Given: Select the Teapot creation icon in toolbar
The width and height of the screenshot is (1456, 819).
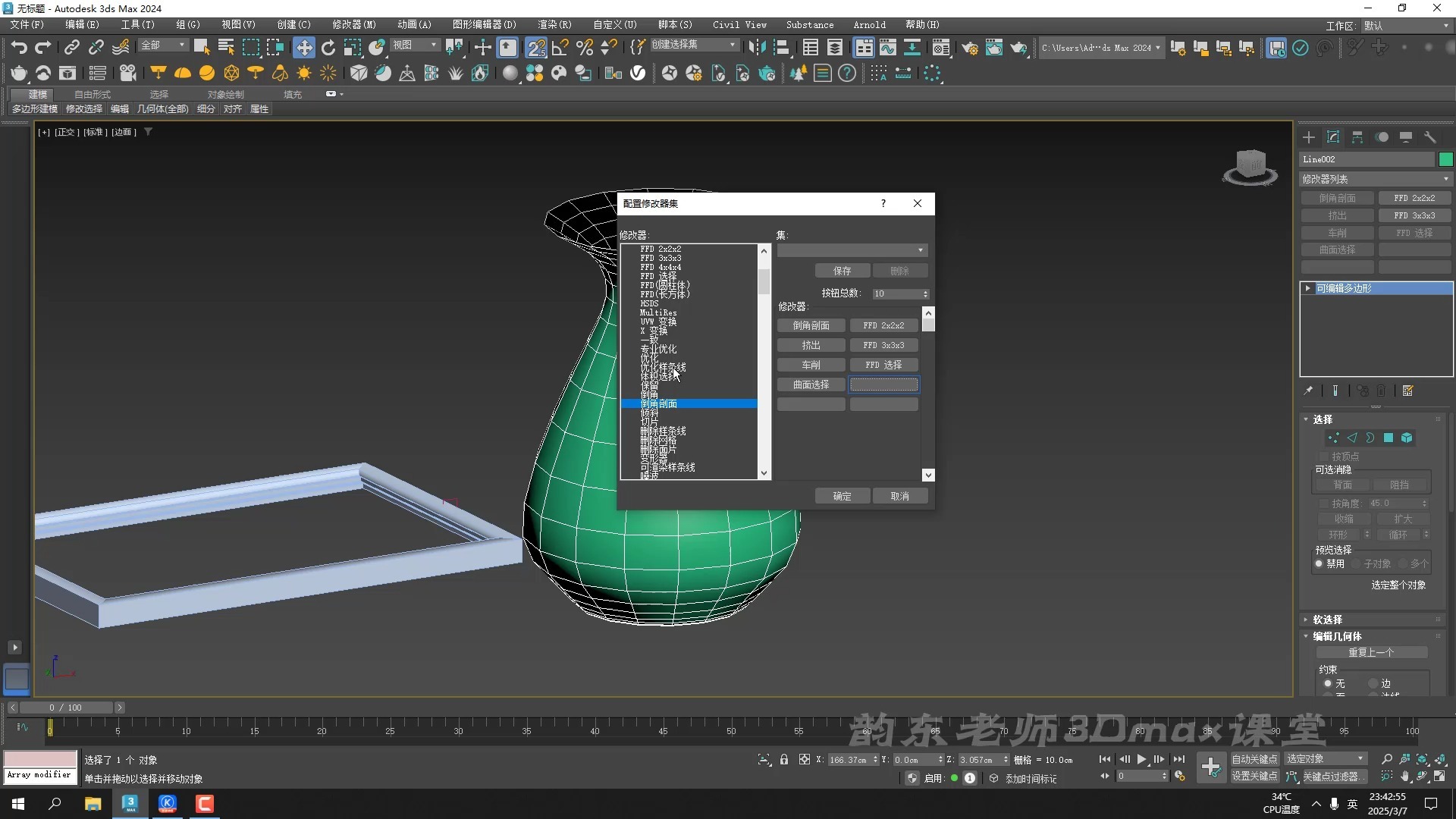Looking at the screenshot, I should (19, 74).
